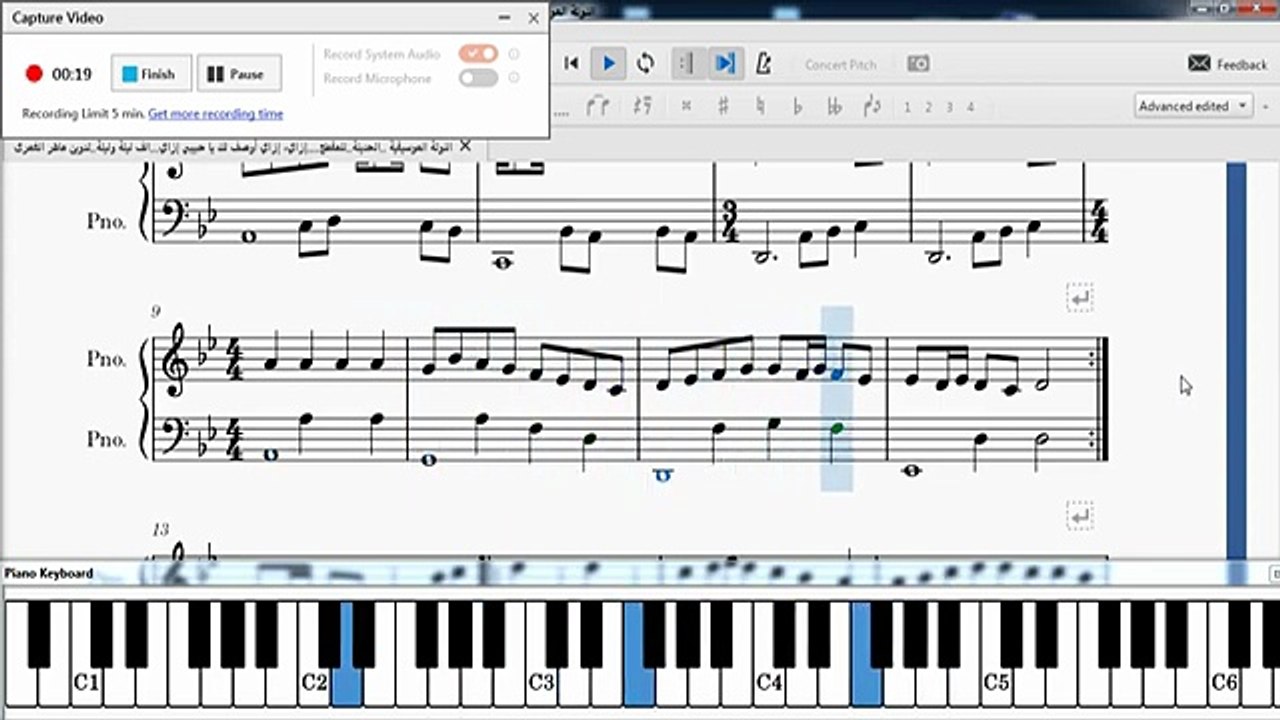Play the C1 piano key
This screenshot has width=1280, height=720.
click(x=87, y=684)
